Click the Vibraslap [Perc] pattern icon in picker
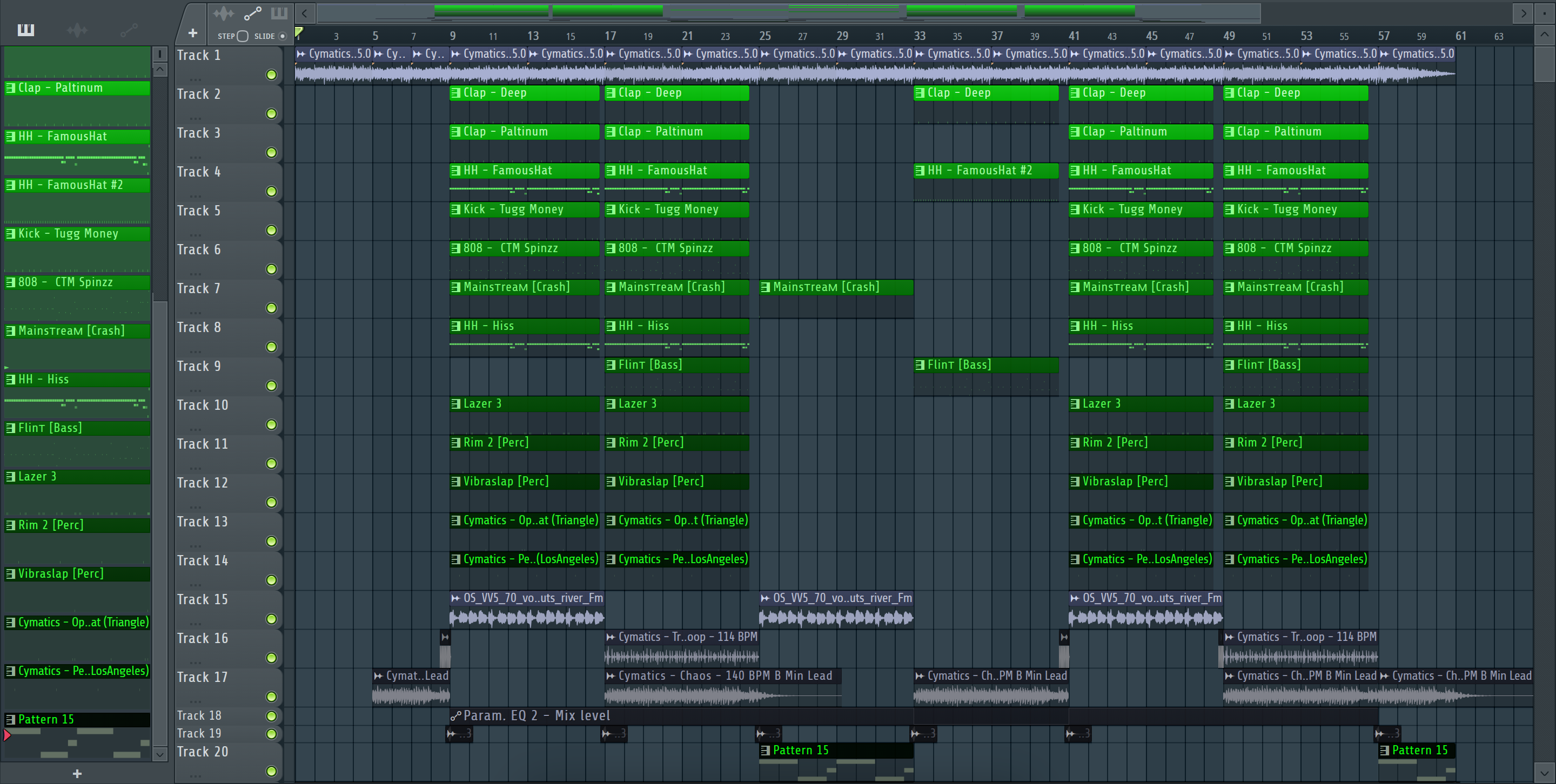Viewport: 1556px width, 784px height. coord(10,573)
